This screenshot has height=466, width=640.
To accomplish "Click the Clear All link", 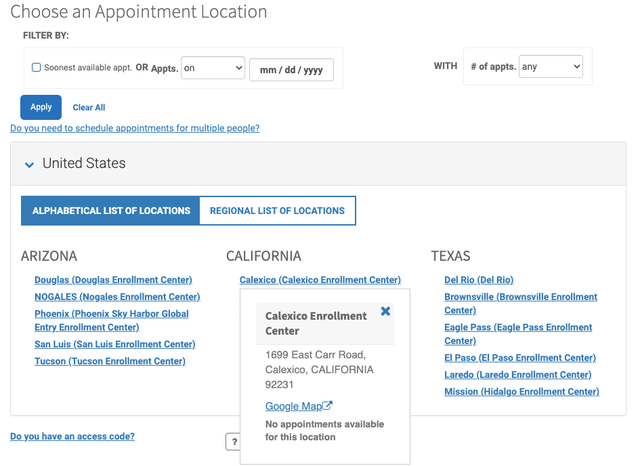I will coord(89,108).
